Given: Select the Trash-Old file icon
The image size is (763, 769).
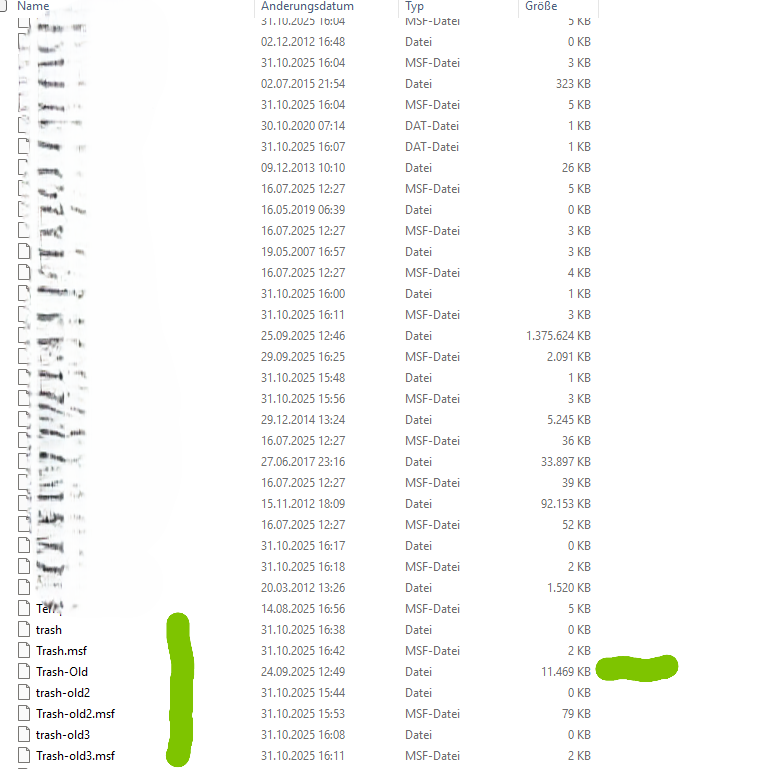Looking at the screenshot, I should (x=24, y=671).
